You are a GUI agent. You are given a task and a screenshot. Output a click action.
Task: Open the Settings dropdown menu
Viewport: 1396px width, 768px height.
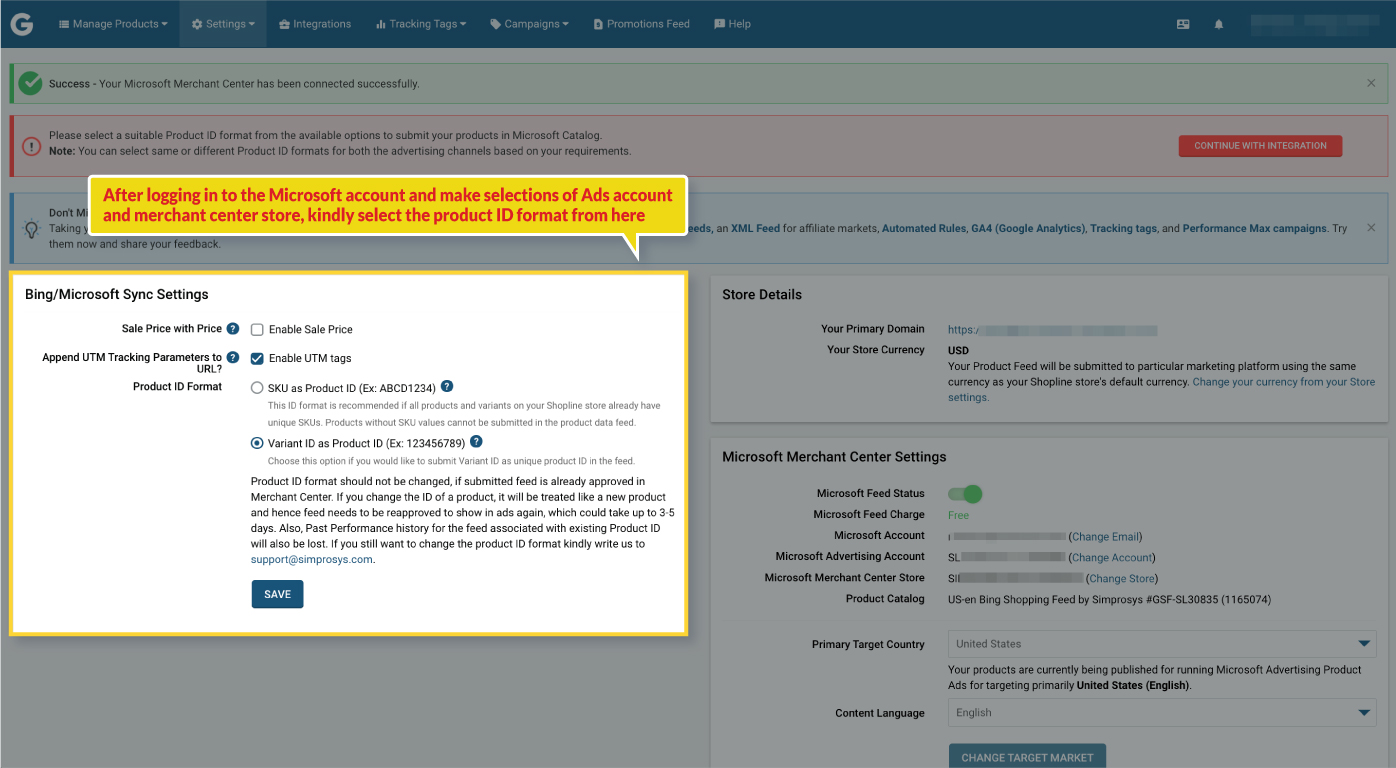pos(223,24)
